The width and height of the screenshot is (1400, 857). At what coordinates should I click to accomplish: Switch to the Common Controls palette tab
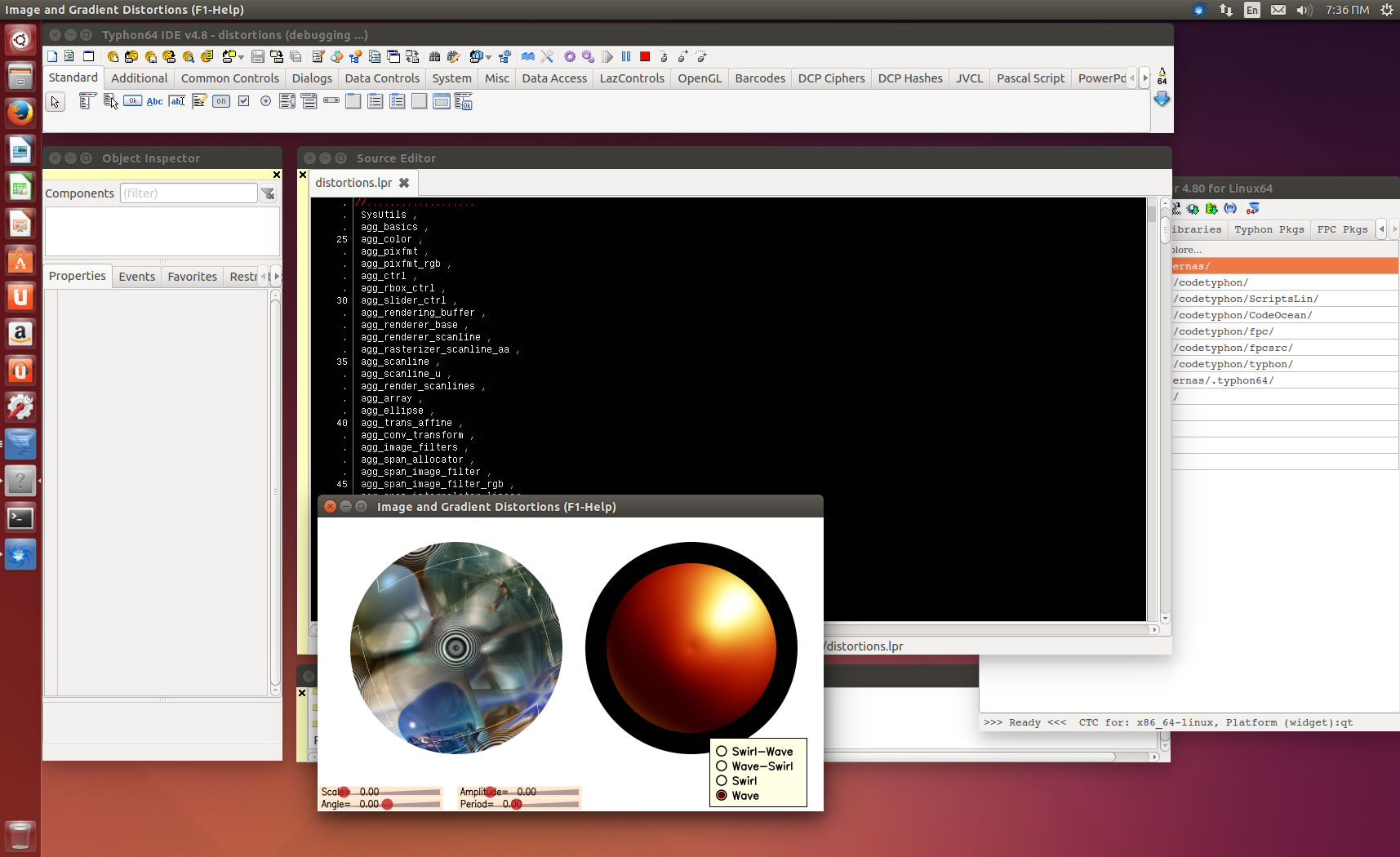point(229,78)
